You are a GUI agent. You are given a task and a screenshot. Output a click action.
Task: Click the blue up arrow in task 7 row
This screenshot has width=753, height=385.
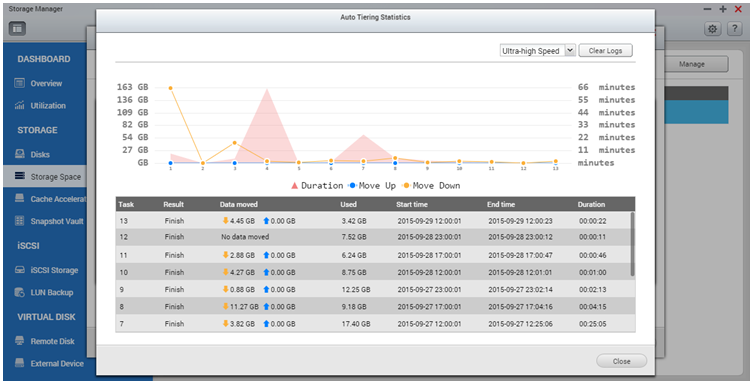[266, 324]
